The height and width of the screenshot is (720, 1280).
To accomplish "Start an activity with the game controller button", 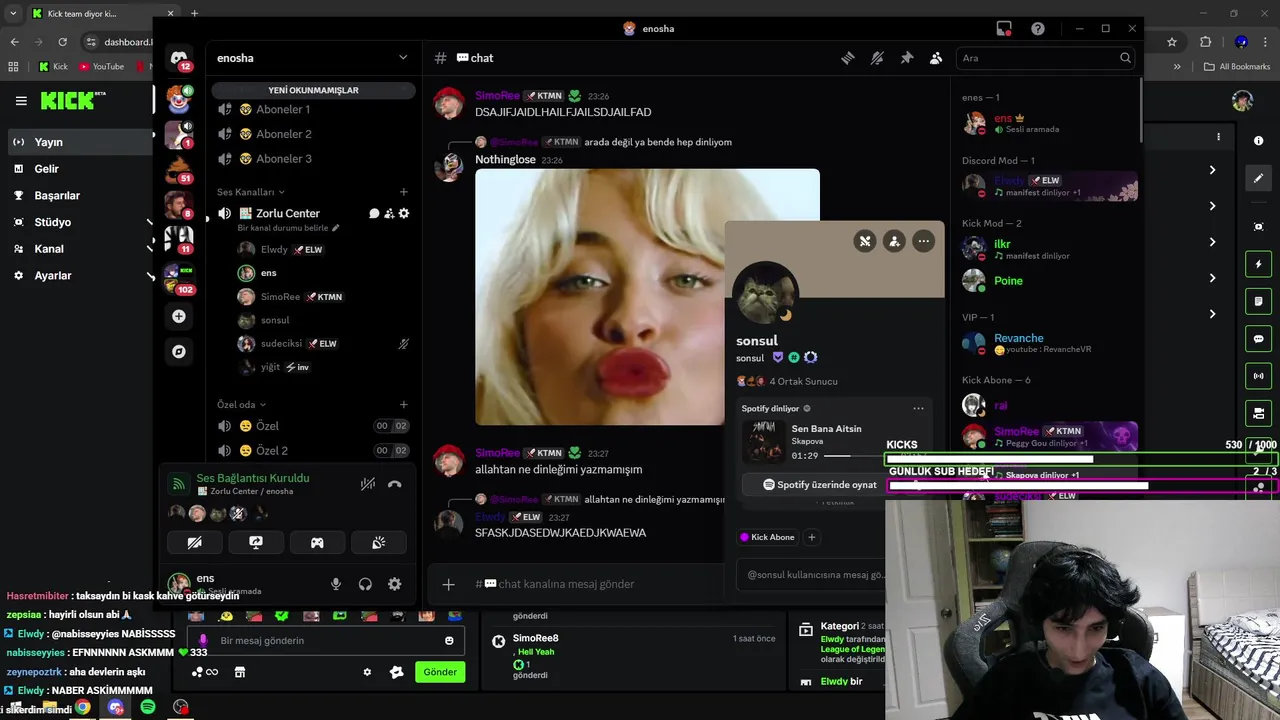I will (x=317, y=542).
